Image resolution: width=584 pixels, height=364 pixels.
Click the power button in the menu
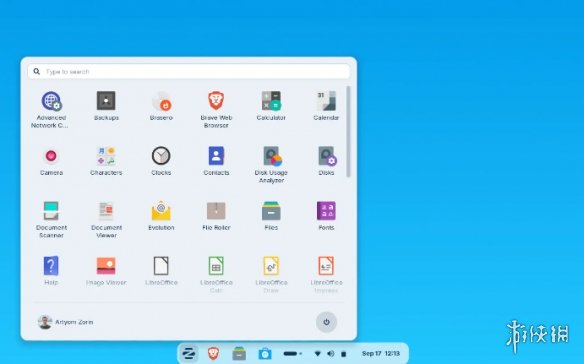[326, 322]
